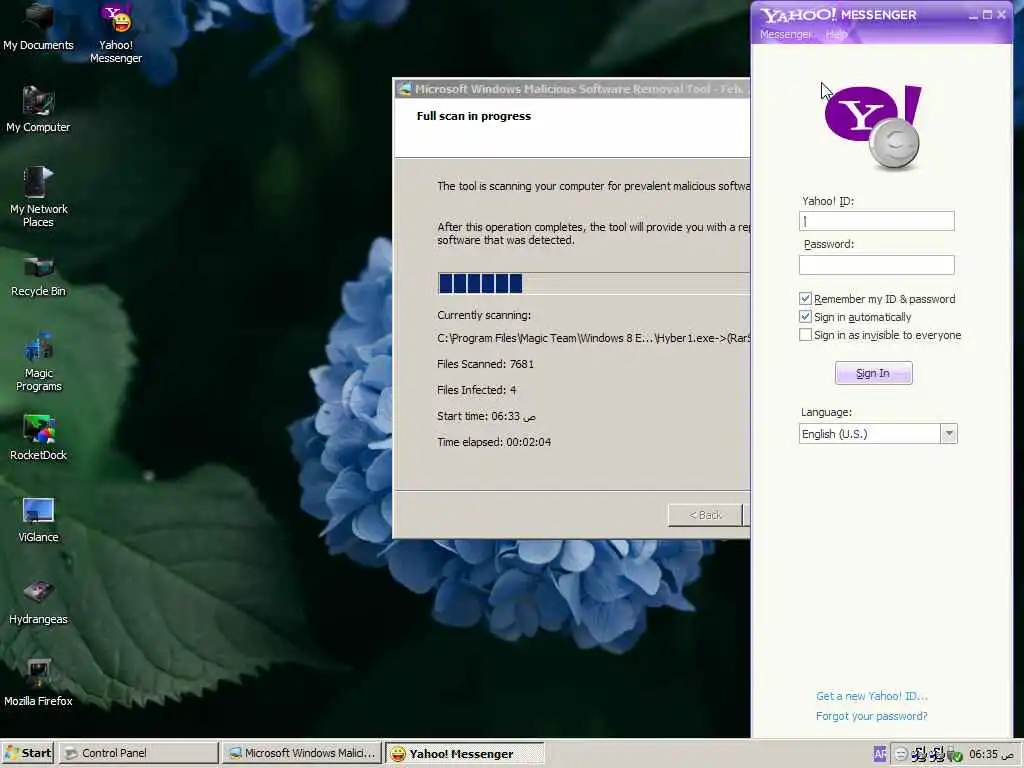Viewport: 1024px width, 768px height.
Task: Select the My Computer desktop icon
Action: pyautogui.click(x=38, y=109)
